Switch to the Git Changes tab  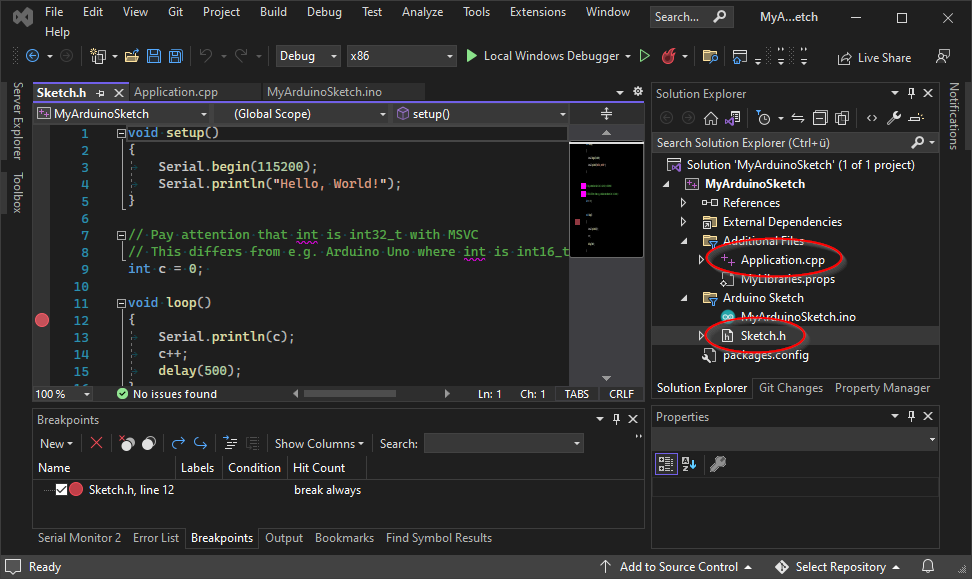click(x=791, y=388)
